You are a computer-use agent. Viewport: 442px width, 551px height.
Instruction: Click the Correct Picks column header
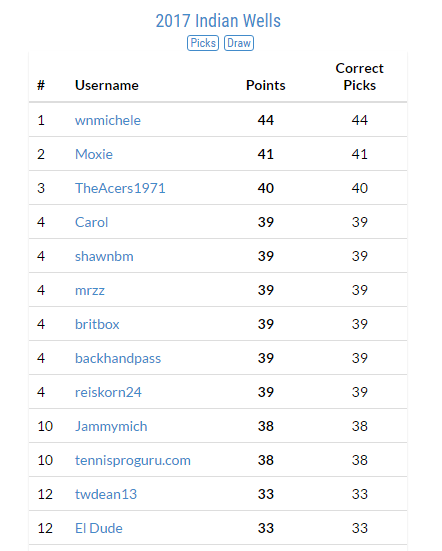tap(359, 77)
